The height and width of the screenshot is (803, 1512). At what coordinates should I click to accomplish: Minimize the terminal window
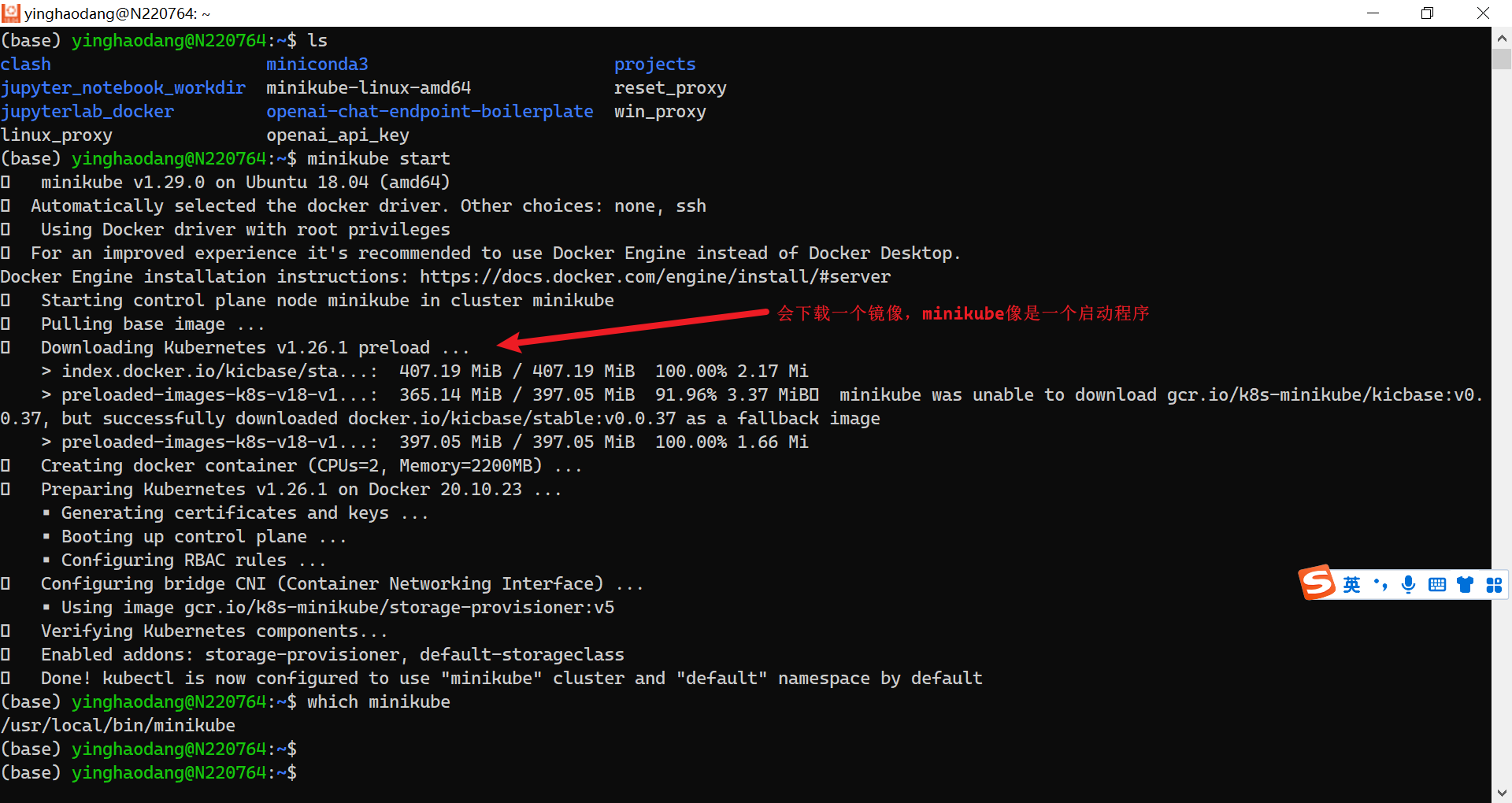[1373, 13]
